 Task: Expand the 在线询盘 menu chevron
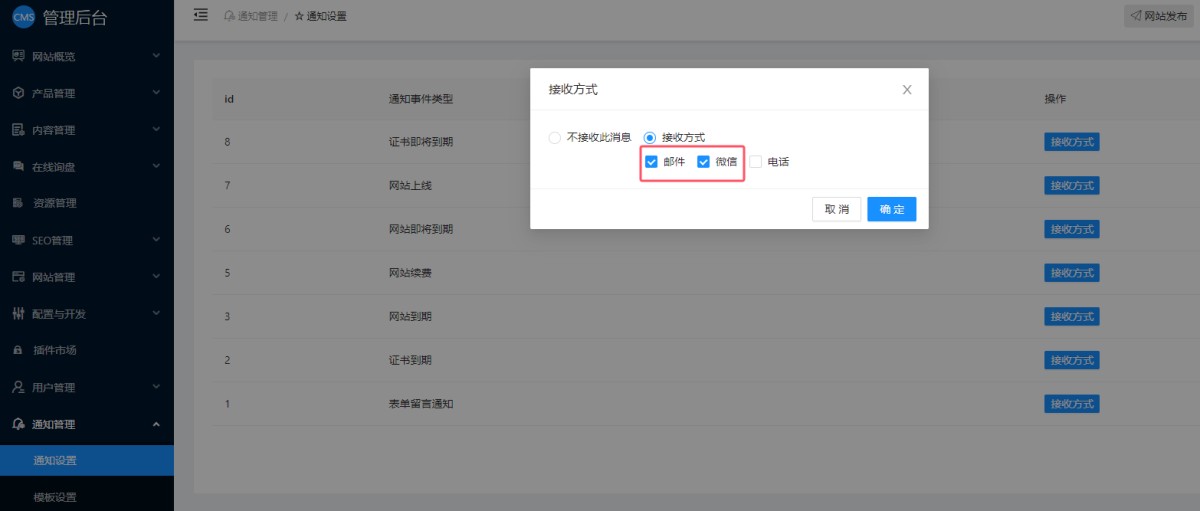(x=156, y=166)
